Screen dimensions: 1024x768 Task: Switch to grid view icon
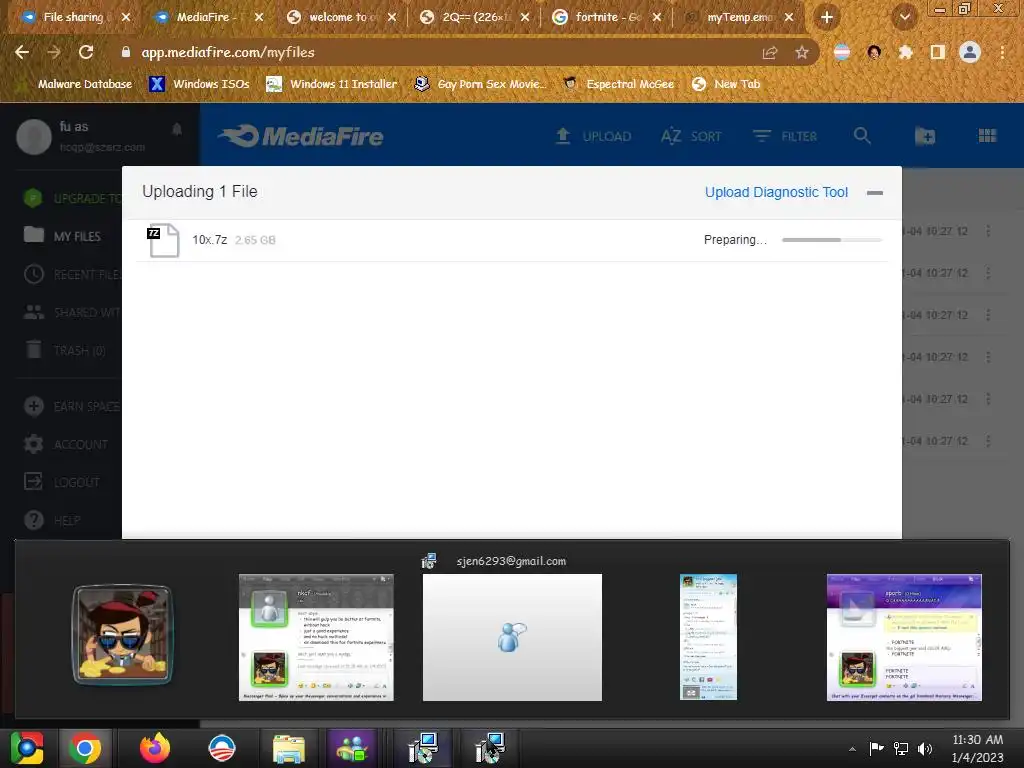pyautogui.click(x=987, y=136)
